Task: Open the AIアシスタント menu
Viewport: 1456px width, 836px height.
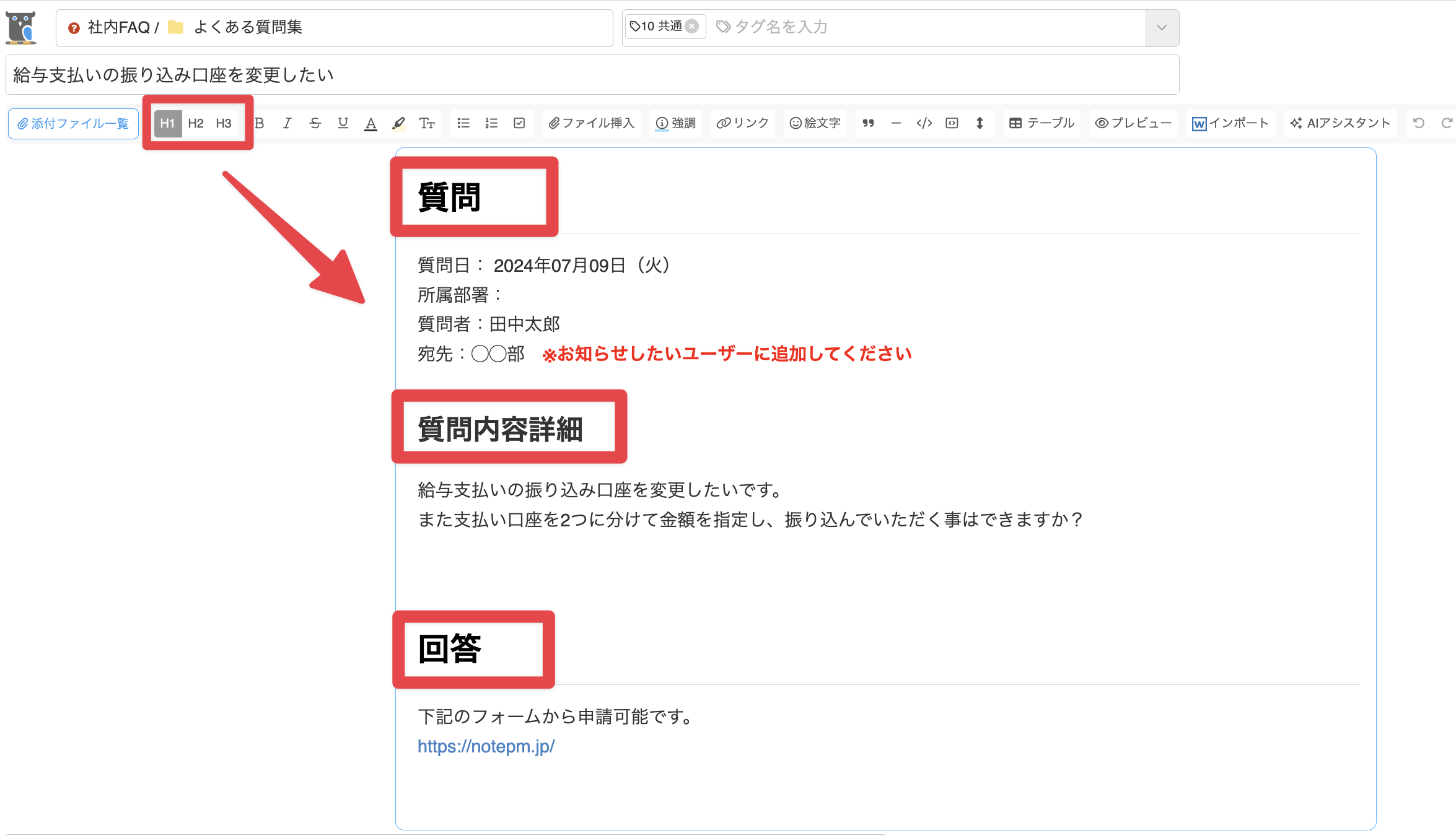Action: (x=1340, y=123)
